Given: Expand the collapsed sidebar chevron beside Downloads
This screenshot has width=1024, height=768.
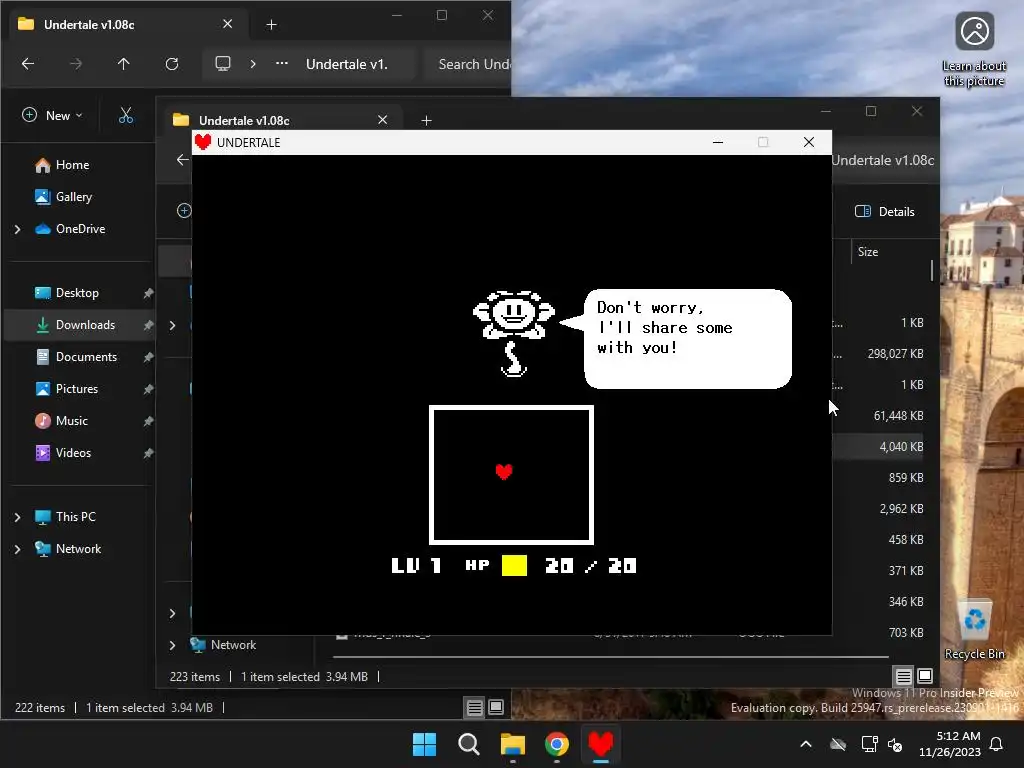Looking at the screenshot, I should [172, 325].
